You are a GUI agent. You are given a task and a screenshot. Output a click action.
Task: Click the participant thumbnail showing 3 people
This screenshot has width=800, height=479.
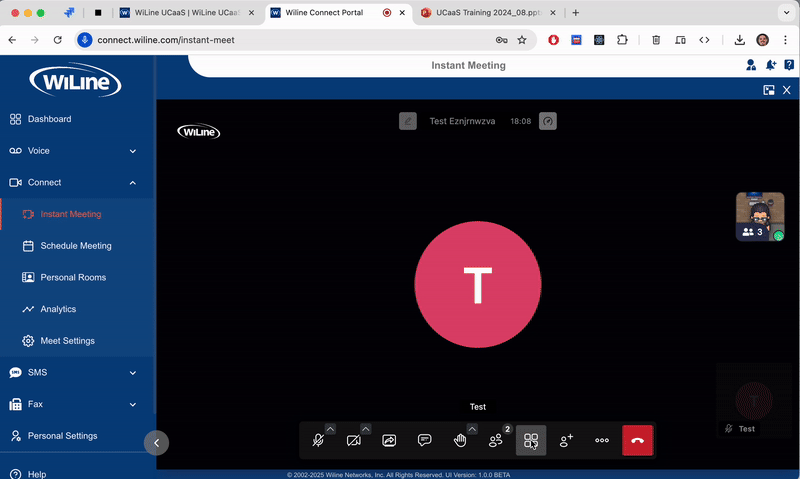[x=760, y=216]
